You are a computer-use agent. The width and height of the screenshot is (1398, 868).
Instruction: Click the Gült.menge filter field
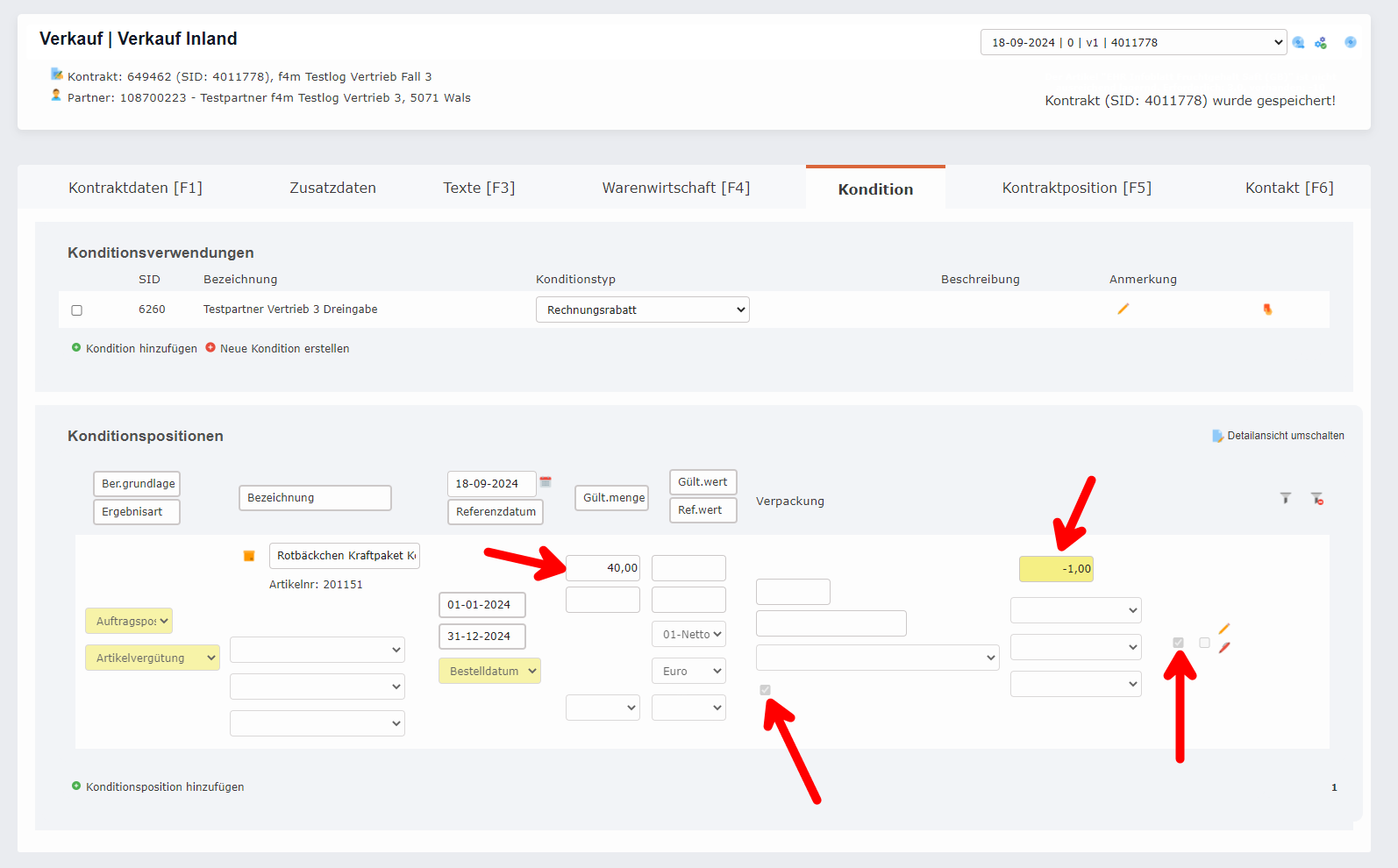tap(611, 498)
